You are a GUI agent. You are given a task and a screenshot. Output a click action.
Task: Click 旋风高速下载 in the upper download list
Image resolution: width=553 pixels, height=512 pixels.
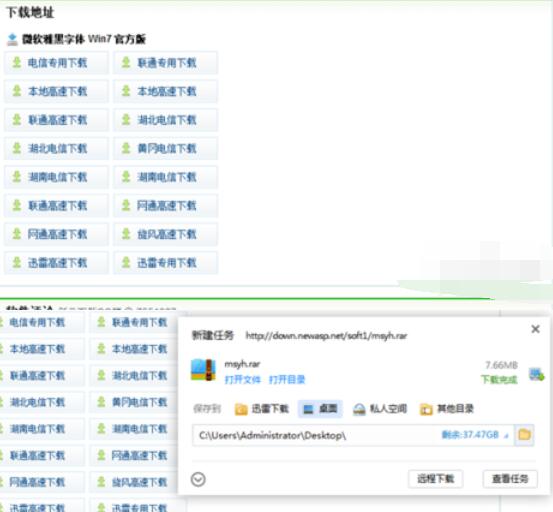pyautogui.click(x=165, y=234)
